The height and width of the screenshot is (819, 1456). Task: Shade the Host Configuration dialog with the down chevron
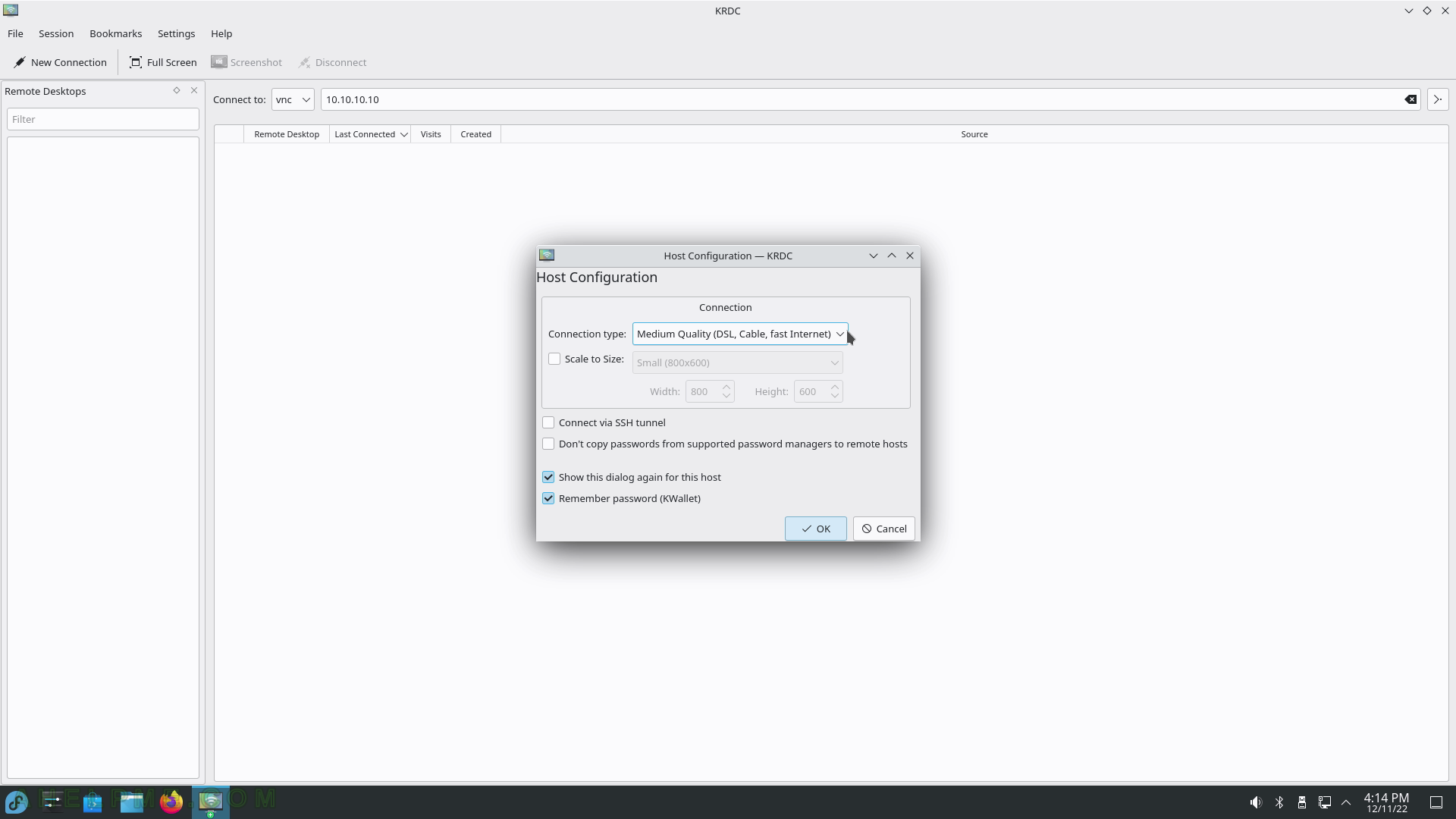click(x=873, y=256)
